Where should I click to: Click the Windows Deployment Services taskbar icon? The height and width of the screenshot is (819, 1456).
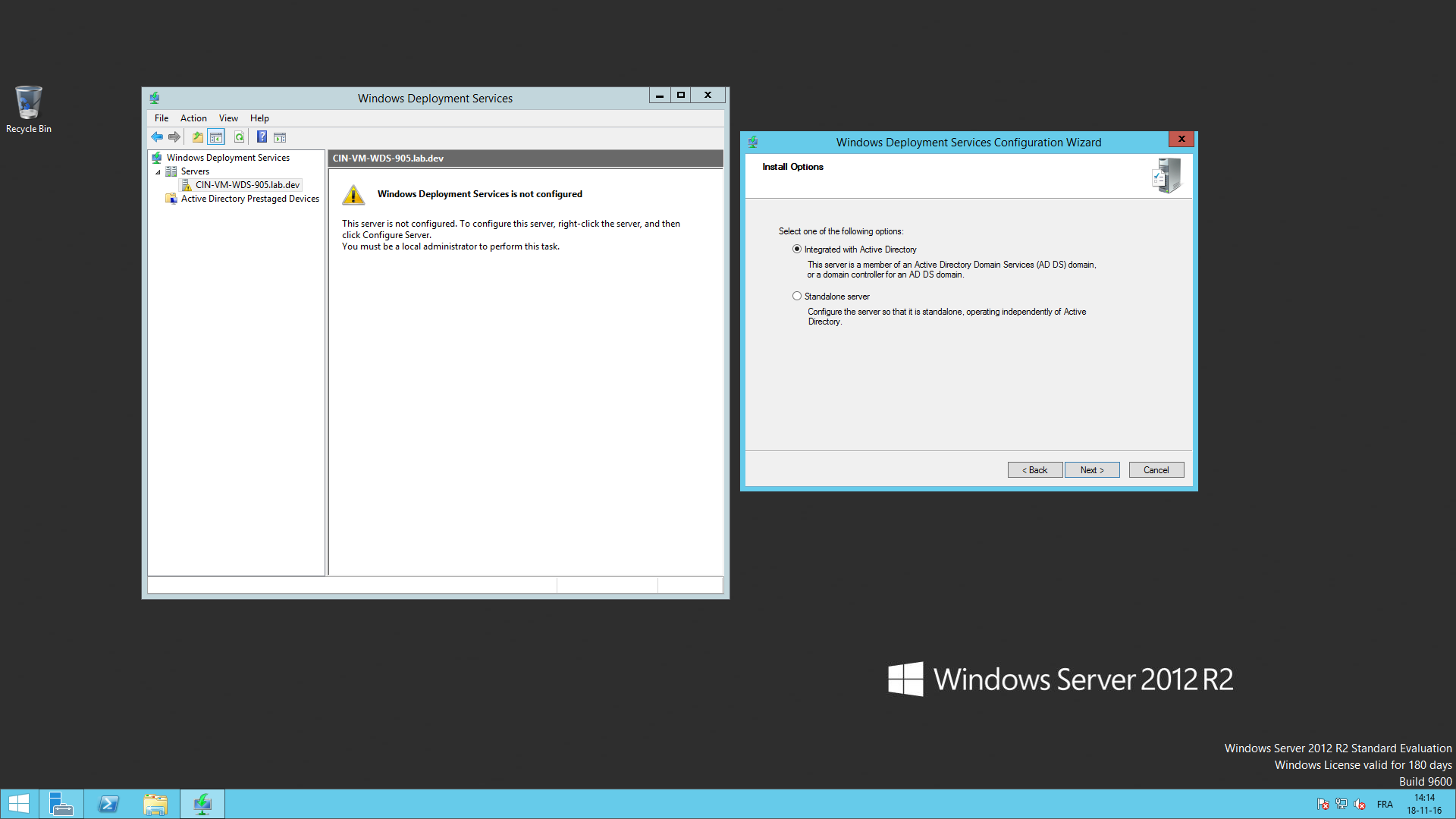pyautogui.click(x=202, y=804)
